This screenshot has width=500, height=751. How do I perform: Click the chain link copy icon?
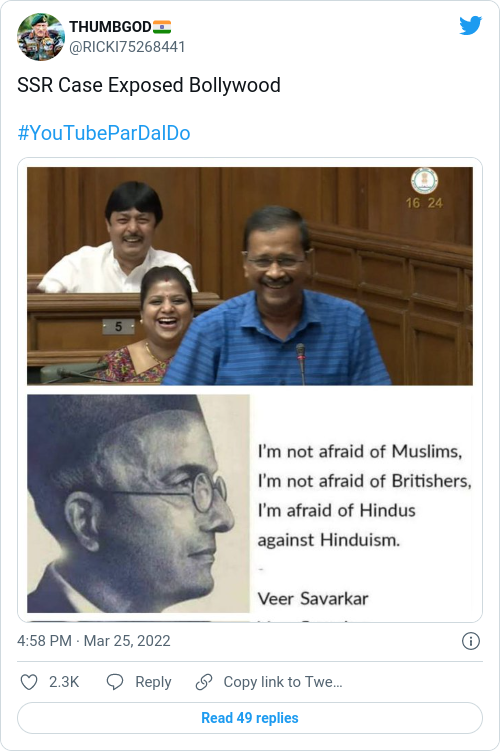[204, 682]
